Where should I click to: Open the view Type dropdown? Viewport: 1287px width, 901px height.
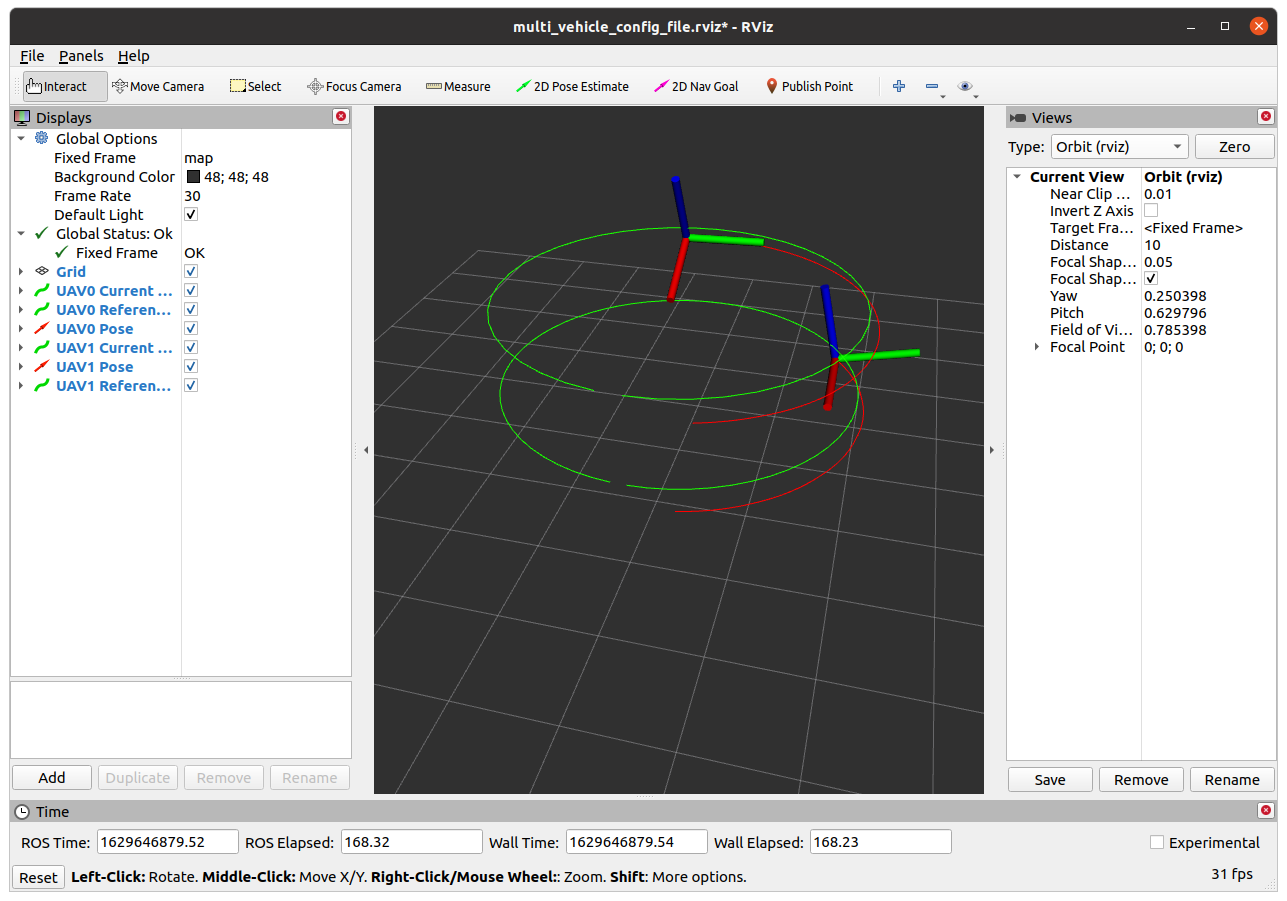pos(1119,146)
